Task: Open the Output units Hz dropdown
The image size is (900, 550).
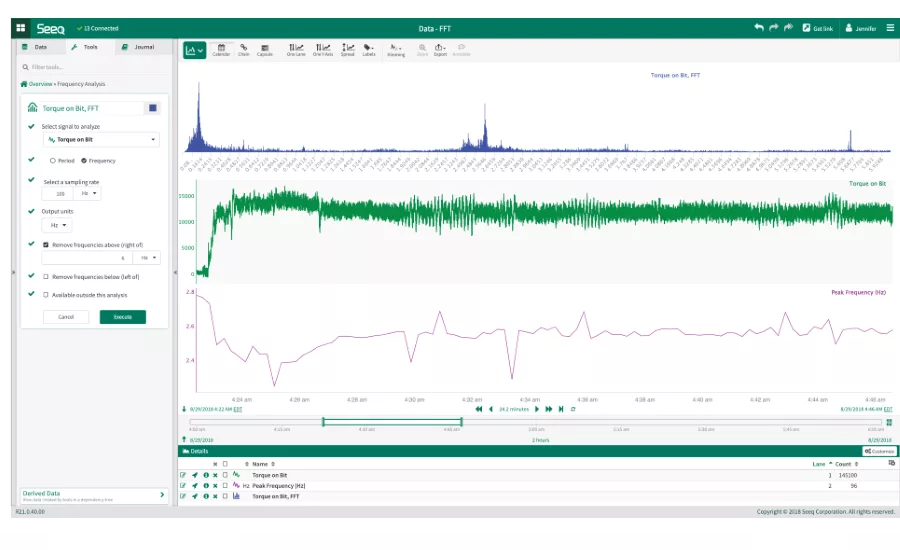Action: (56, 225)
